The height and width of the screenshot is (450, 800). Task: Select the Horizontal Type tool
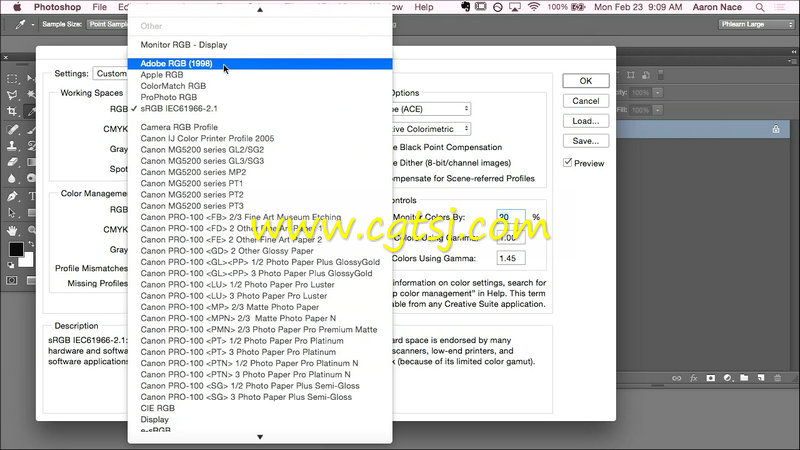[31, 196]
